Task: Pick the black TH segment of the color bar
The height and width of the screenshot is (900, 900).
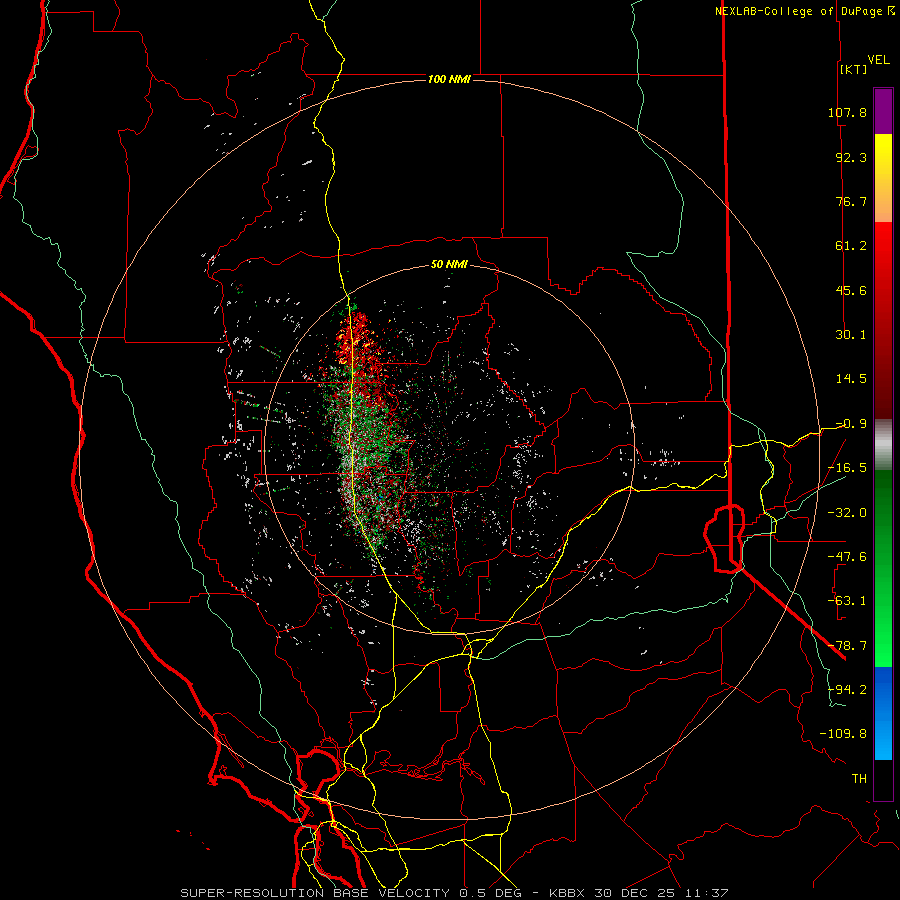Action: (883, 779)
